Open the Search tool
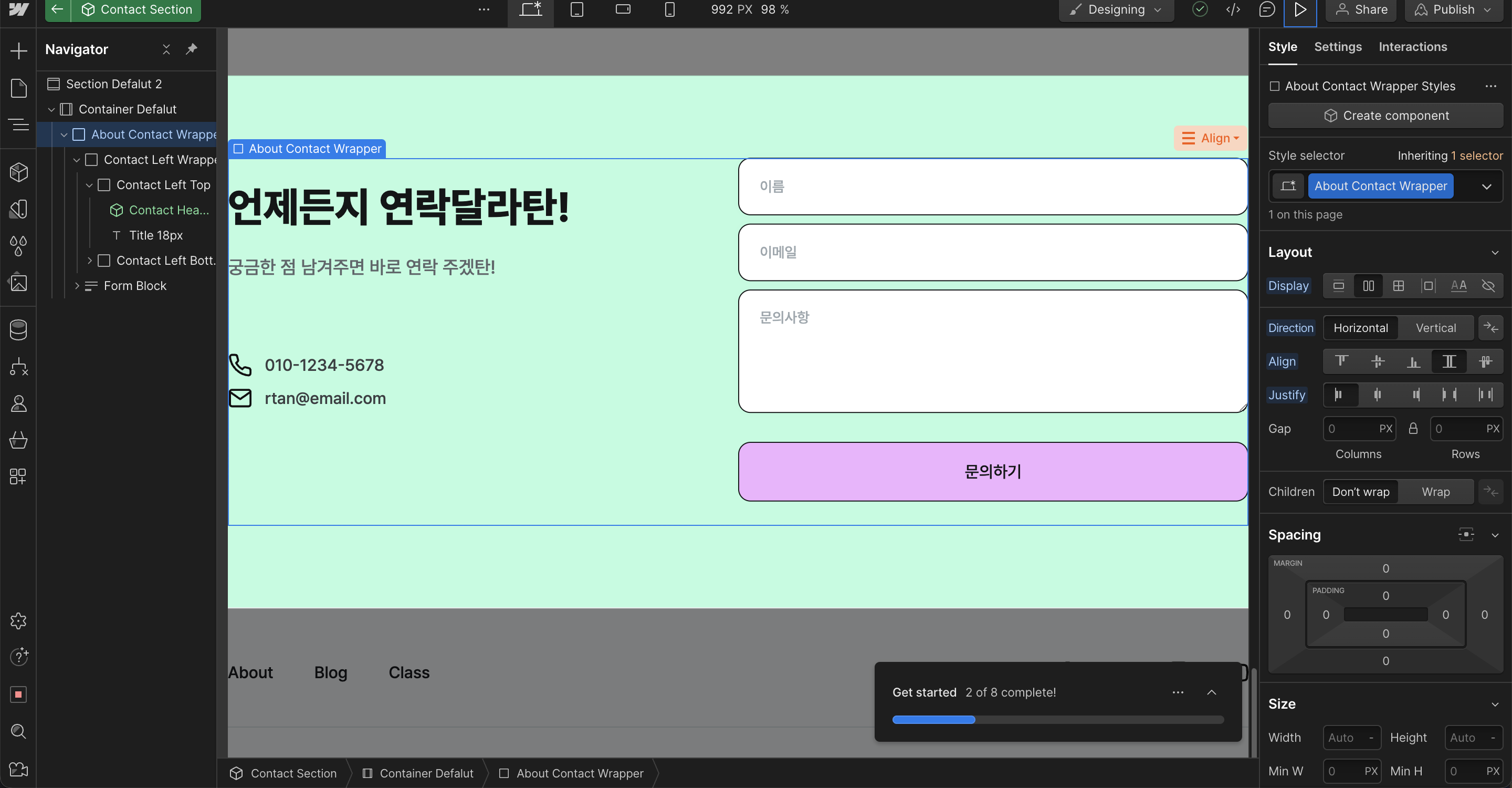This screenshot has width=1512, height=788. (x=18, y=731)
